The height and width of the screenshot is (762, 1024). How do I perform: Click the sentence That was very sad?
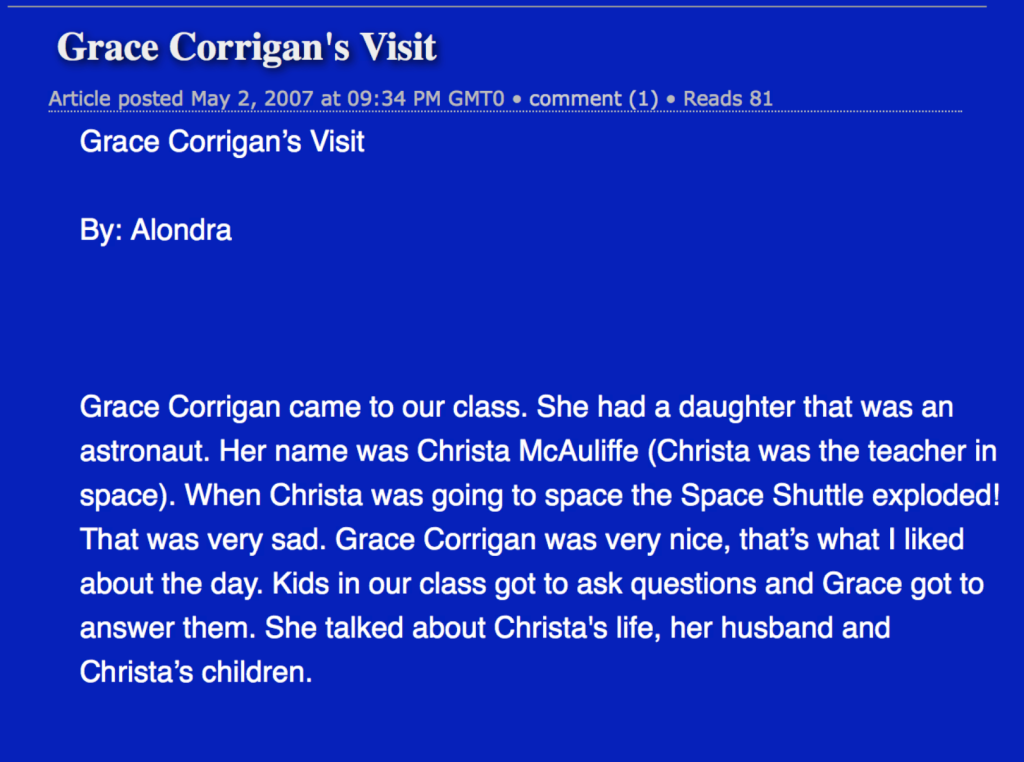click(202, 540)
